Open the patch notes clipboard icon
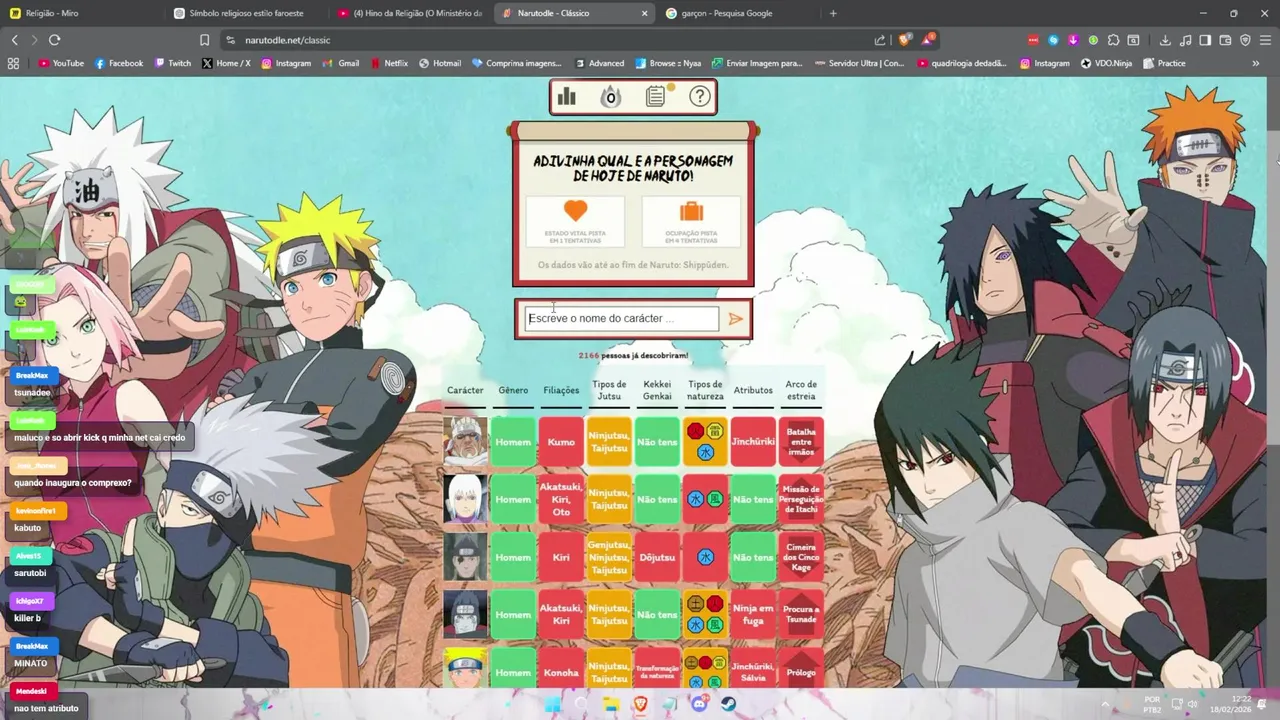This screenshot has height=720, width=1280. pos(656,96)
